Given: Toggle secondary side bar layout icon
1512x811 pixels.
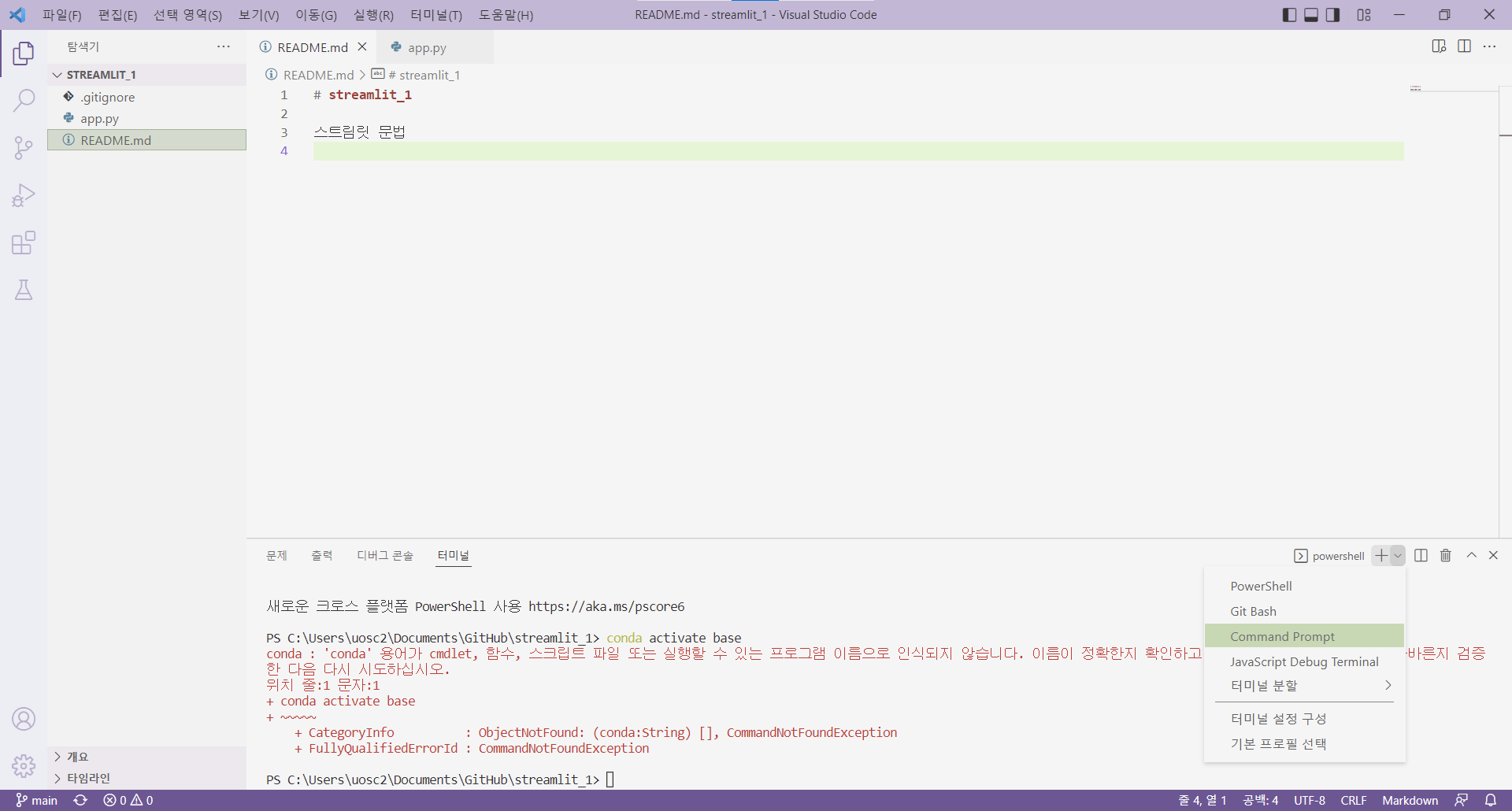Looking at the screenshot, I should pos(1332,15).
